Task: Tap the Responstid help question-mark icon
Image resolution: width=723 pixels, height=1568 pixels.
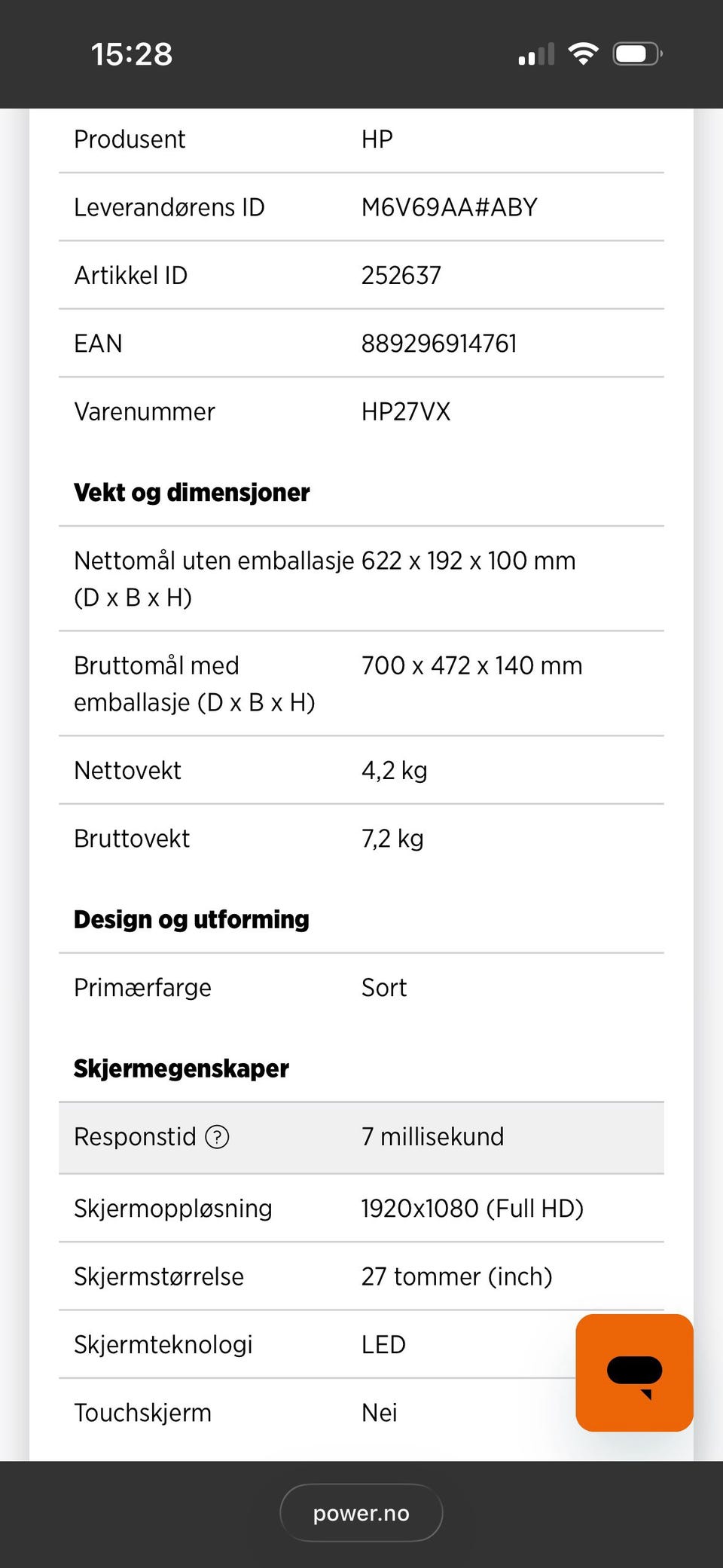Action: 218,1136
